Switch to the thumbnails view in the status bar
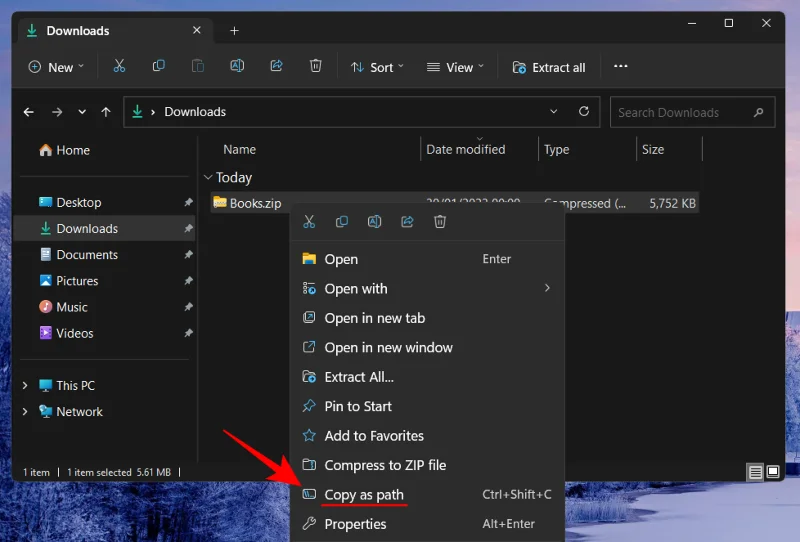 pyautogui.click(x=773, y=472)
